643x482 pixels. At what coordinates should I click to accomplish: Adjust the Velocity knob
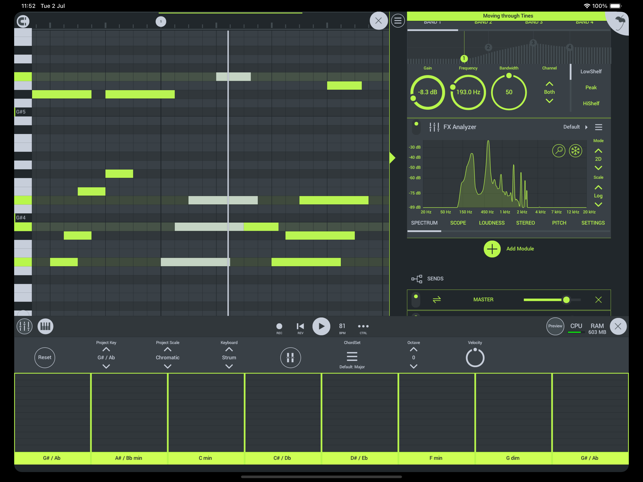pyautogui.click(x=475, y=358)
